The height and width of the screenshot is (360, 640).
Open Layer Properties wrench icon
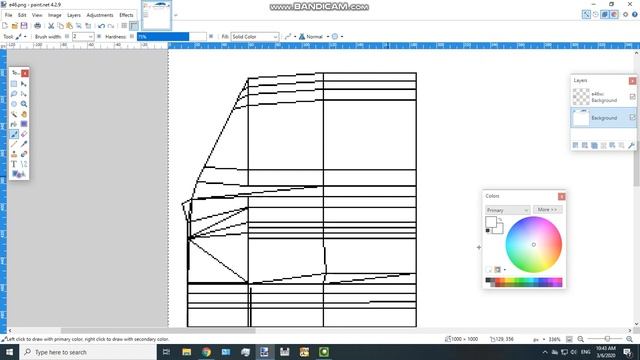pos(631,145)
